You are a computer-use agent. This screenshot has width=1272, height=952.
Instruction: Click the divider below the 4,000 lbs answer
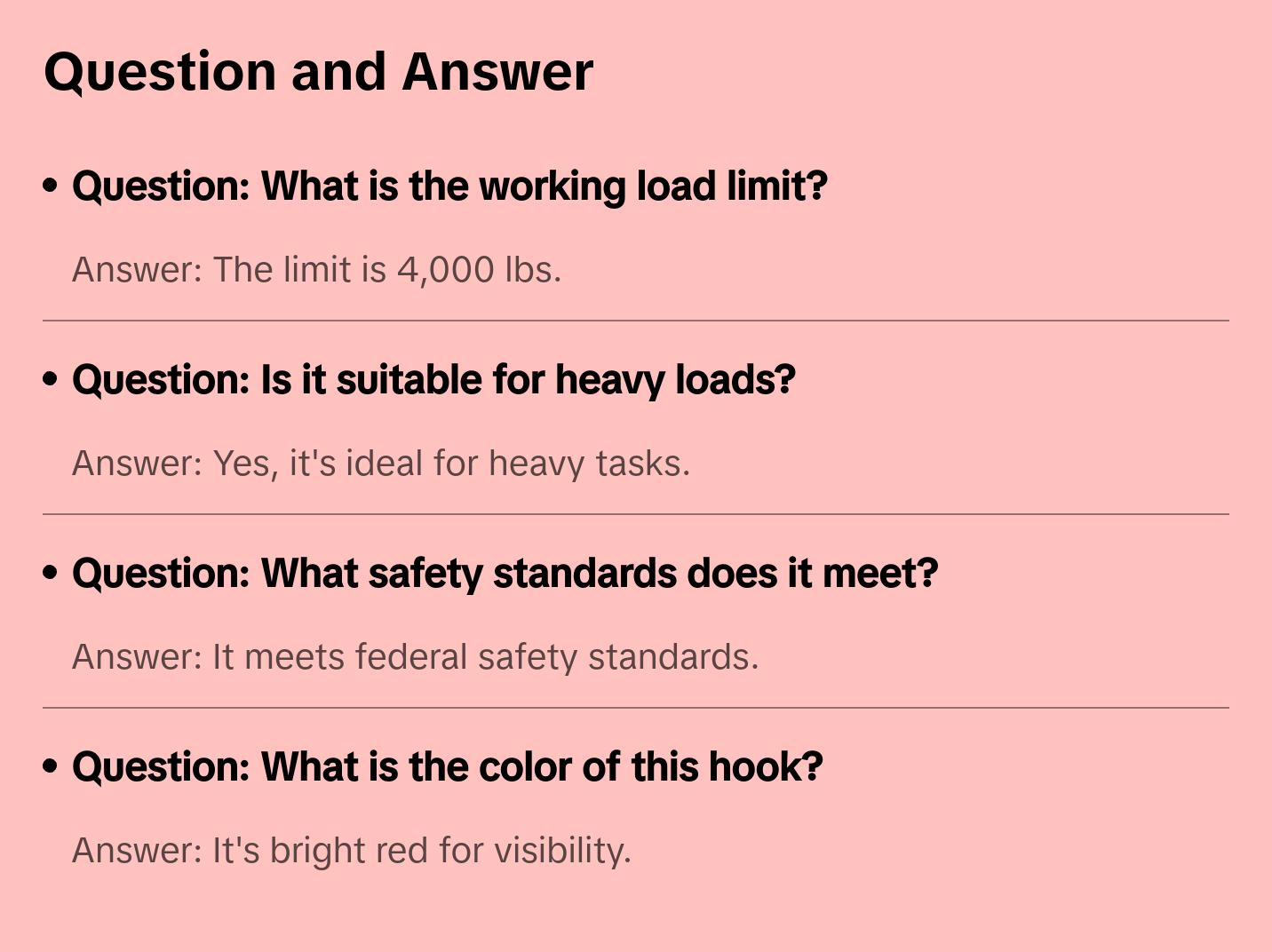tap(635, 321)
